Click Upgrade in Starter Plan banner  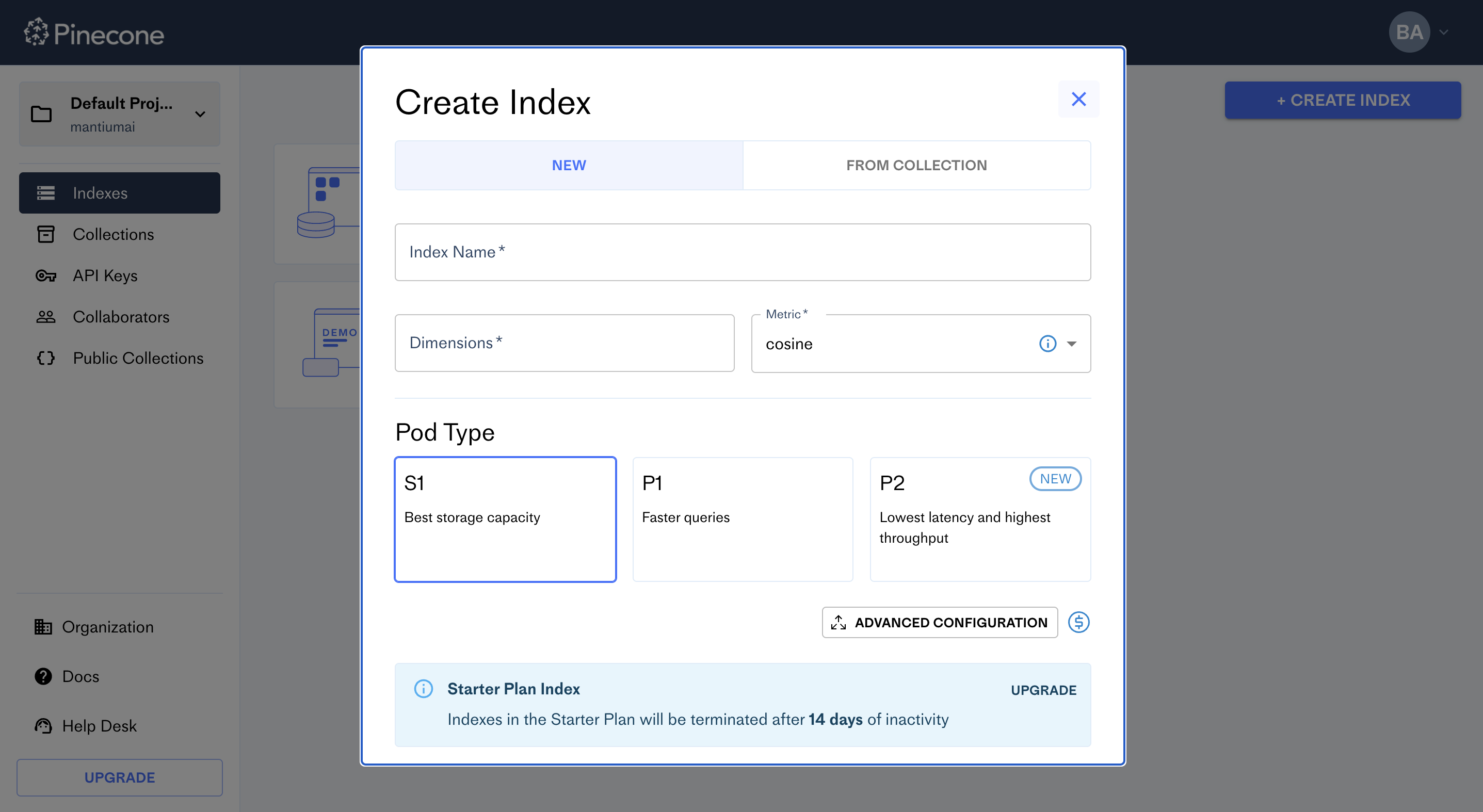(1043, 690)
